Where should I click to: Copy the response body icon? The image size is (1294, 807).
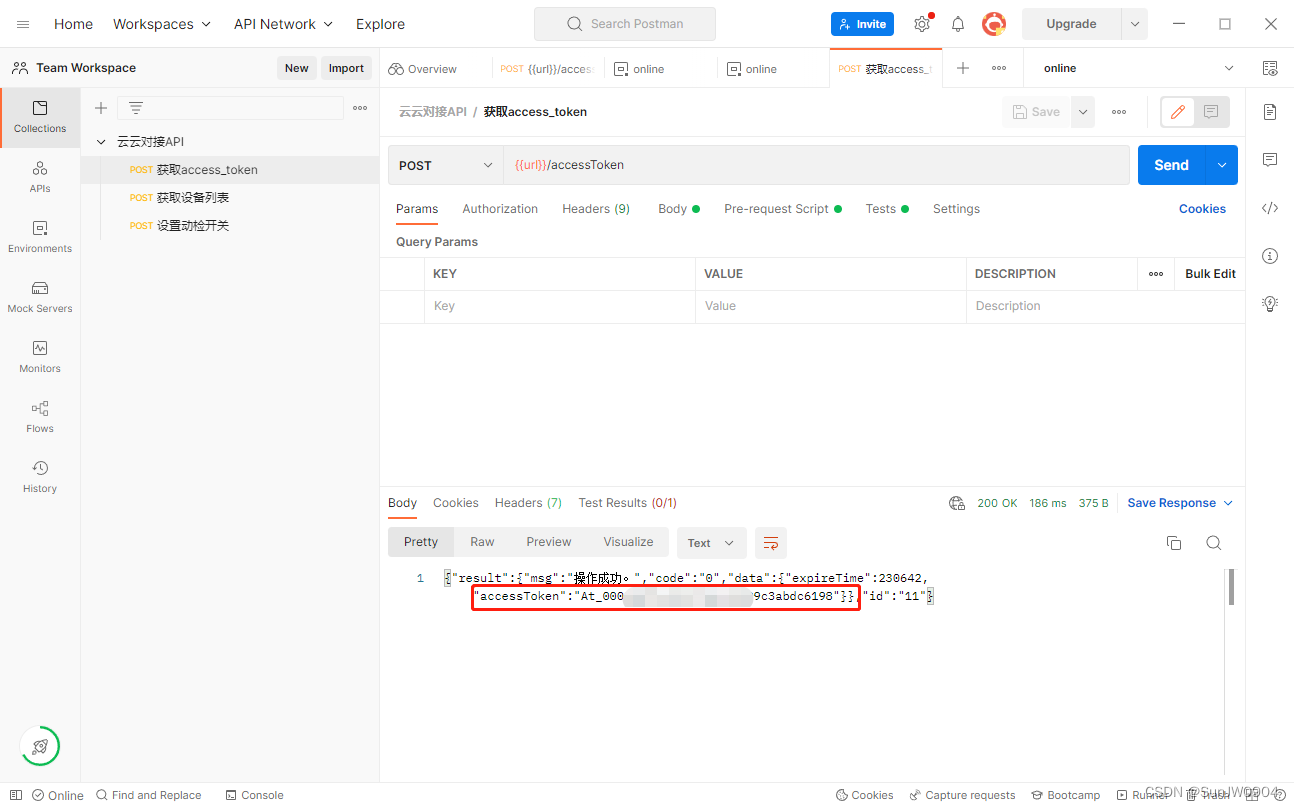point(1174,543)
